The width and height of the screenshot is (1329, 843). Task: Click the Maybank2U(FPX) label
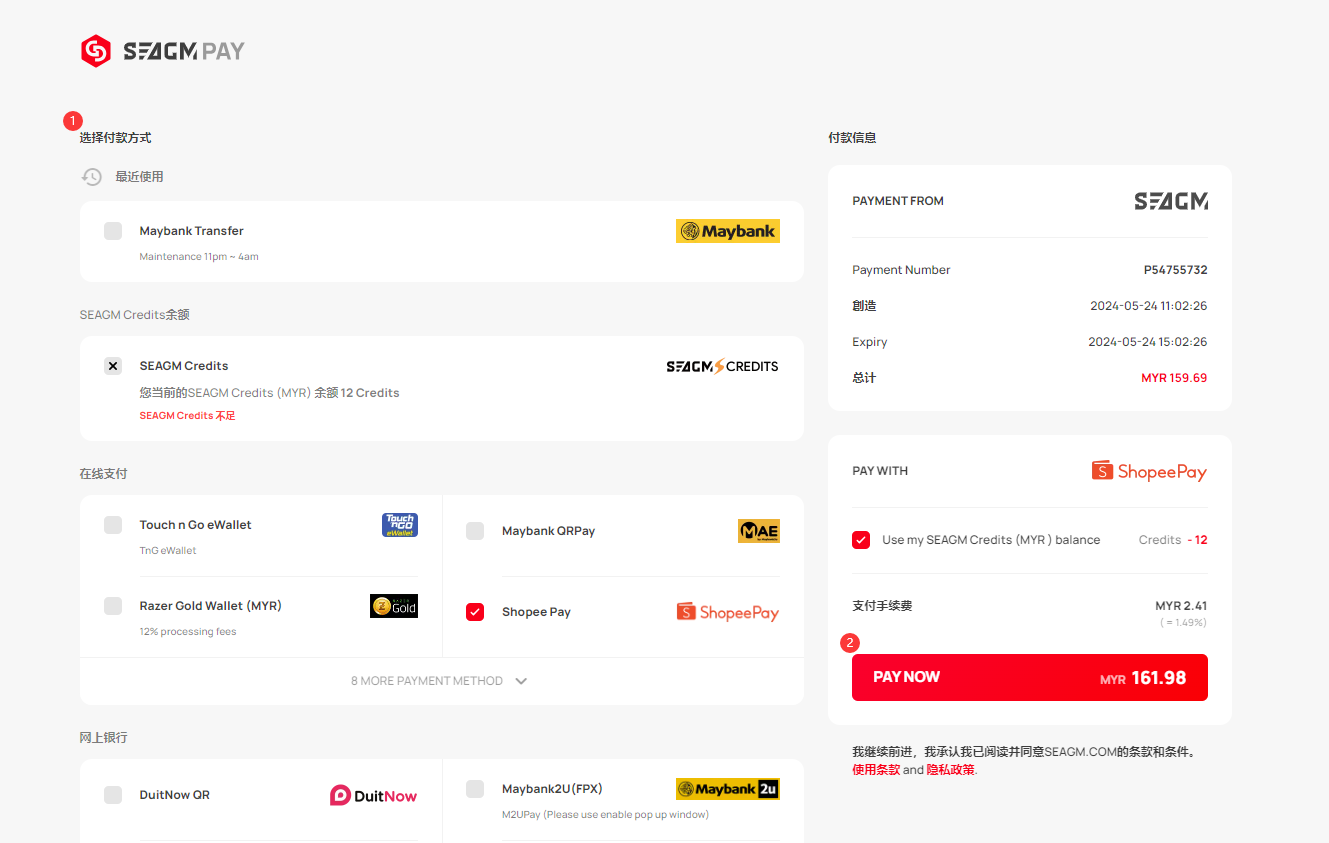552,789
